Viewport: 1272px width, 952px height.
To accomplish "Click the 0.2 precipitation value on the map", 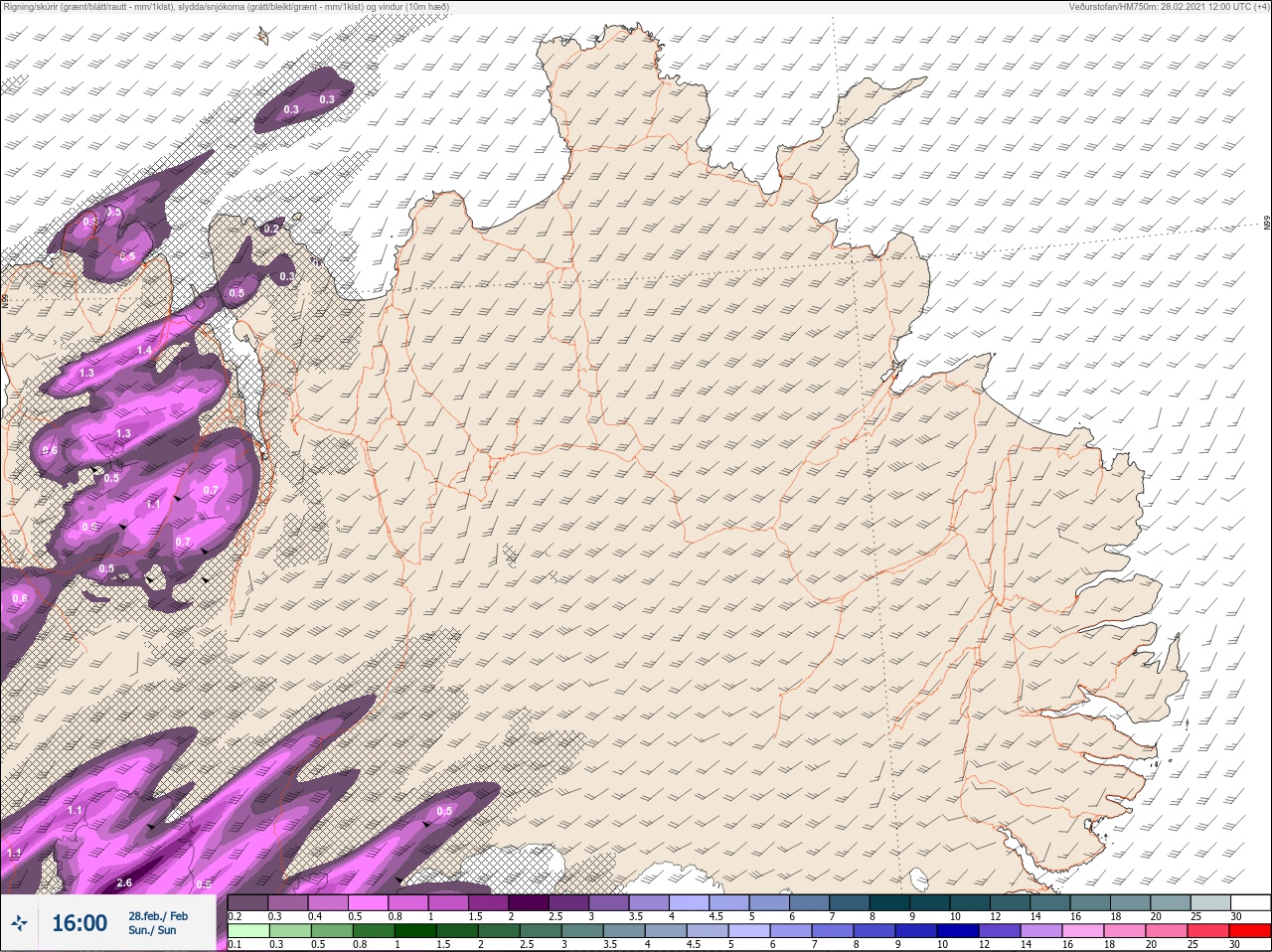I will click(271, 229).
